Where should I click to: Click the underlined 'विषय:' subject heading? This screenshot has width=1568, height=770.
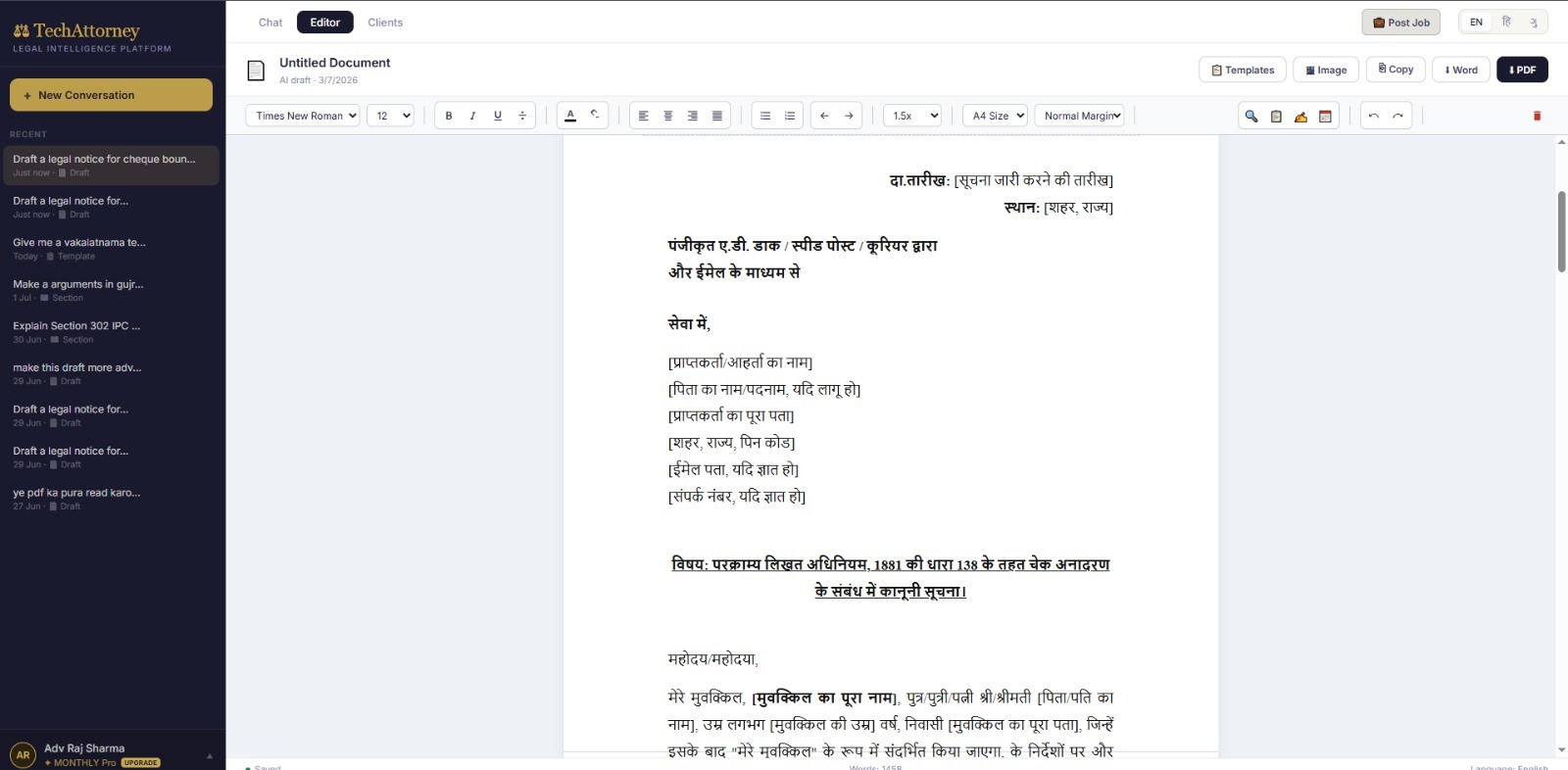(x=890, y=577)
